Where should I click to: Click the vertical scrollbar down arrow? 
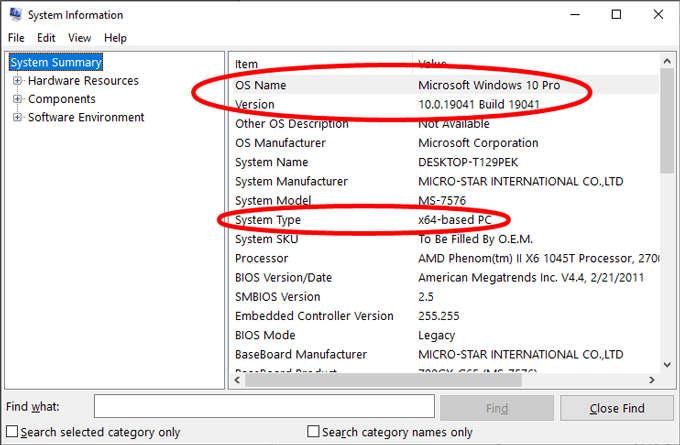pos(667,365)
